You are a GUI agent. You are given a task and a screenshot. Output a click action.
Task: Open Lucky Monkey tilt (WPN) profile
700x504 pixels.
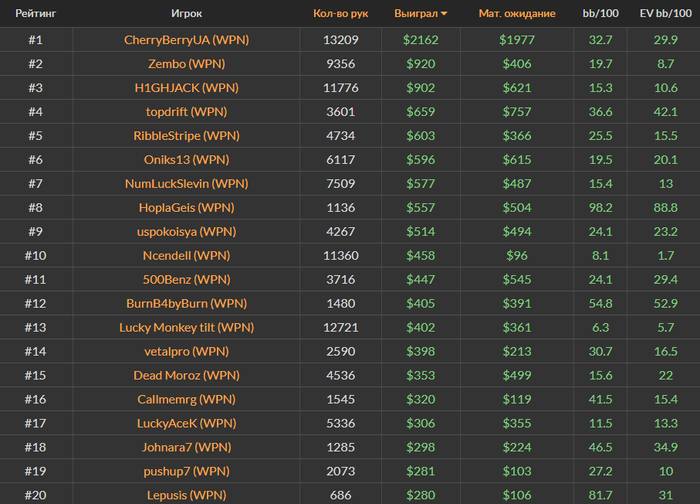point(185,327)
